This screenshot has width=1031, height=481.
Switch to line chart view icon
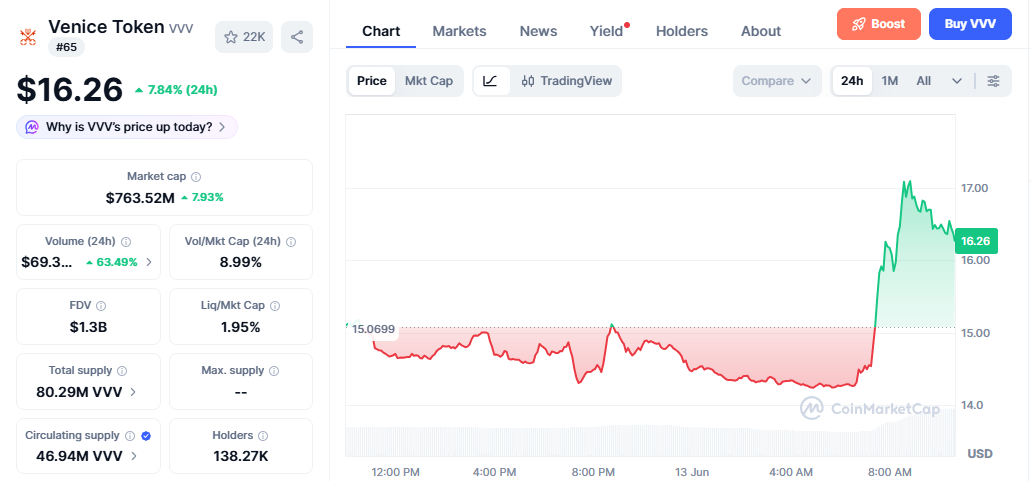click(x=491, y=81)
